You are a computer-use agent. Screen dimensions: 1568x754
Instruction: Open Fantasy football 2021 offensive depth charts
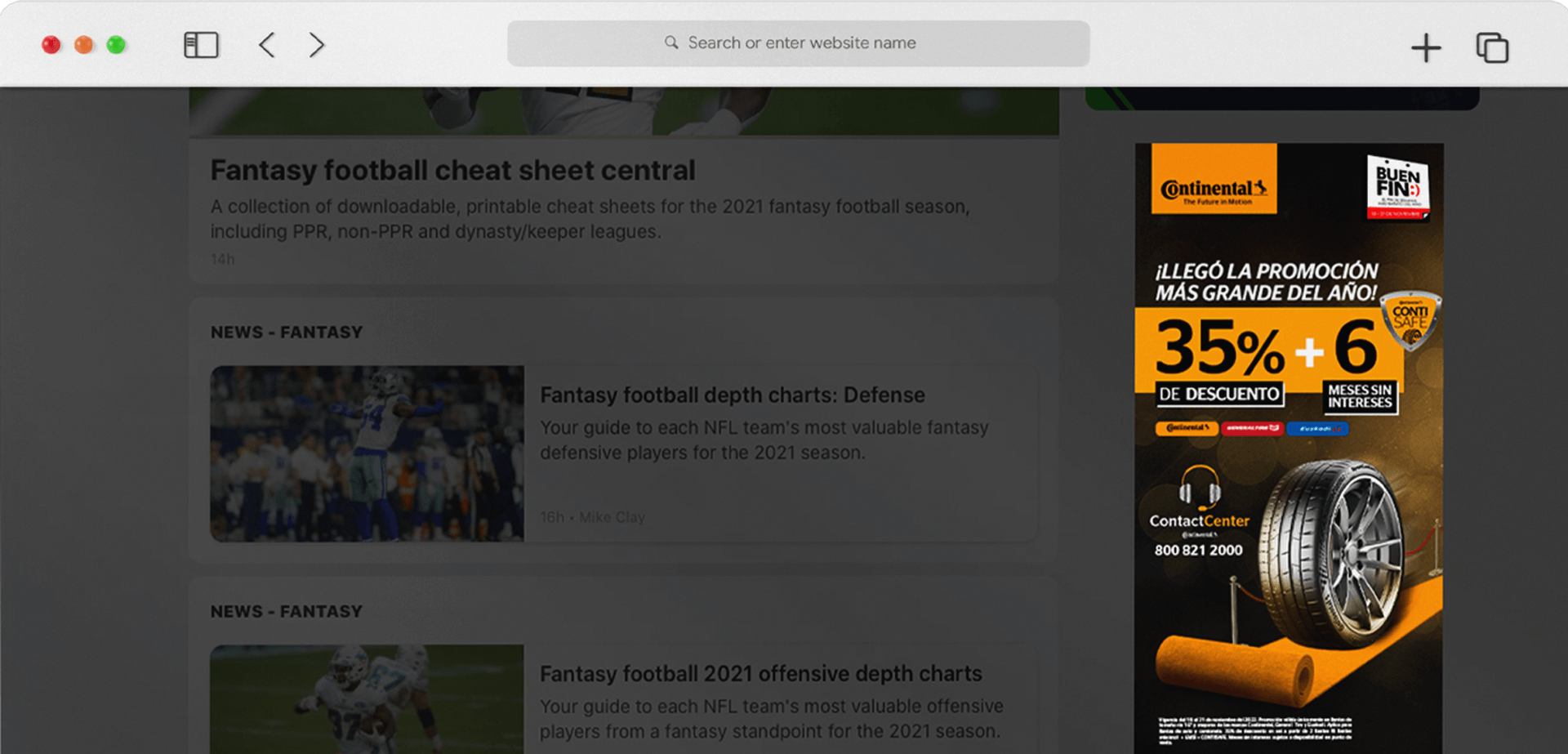(x=760, y=674)
